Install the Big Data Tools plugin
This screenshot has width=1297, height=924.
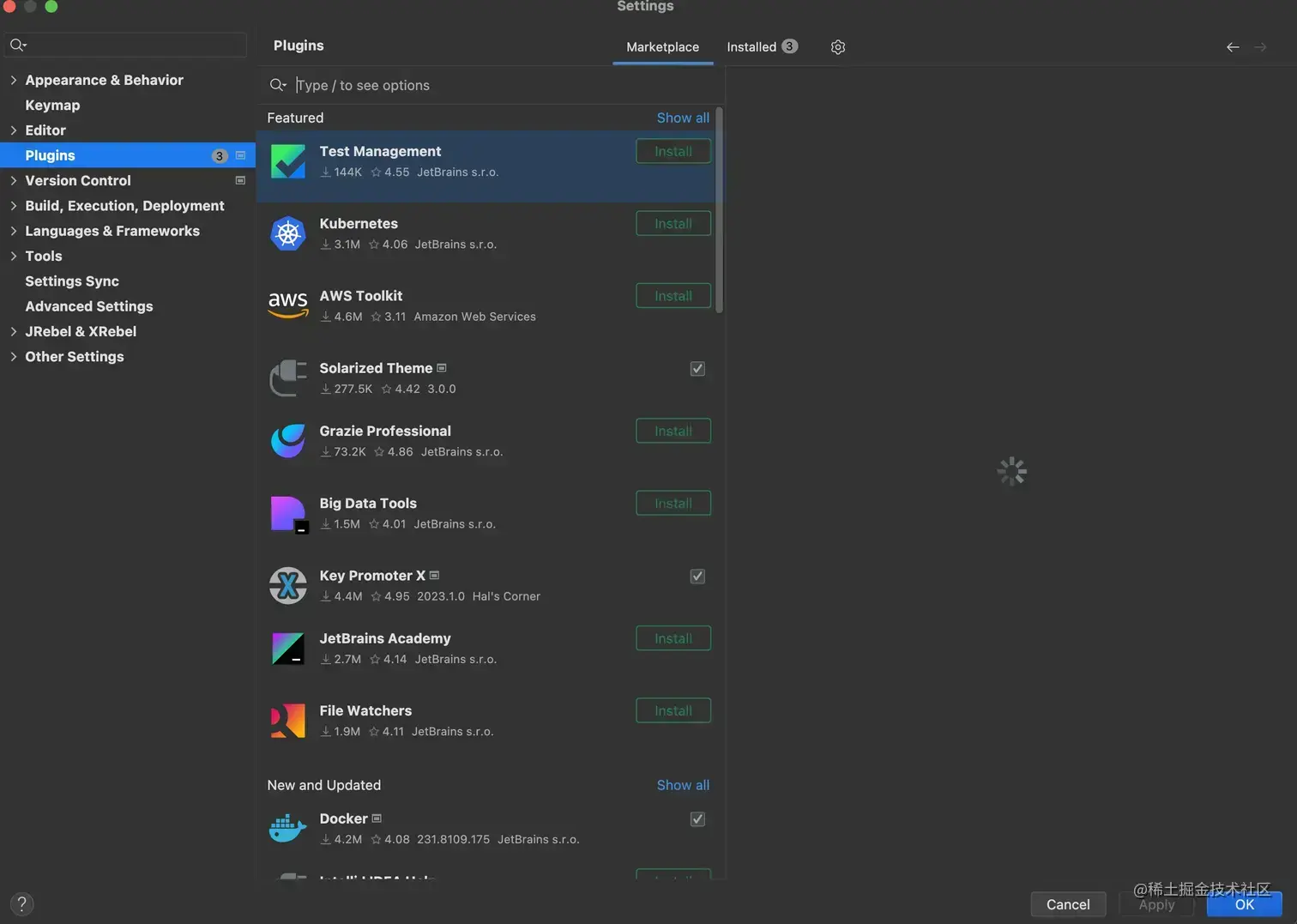coord(673,503)
